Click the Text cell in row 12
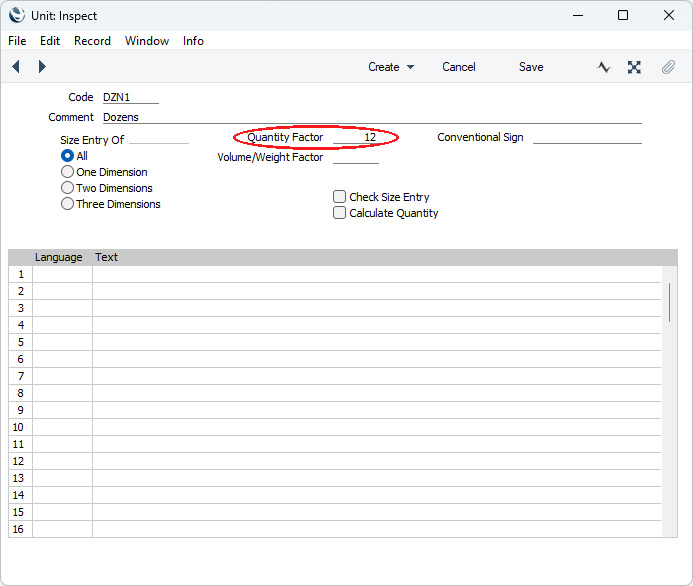This screenshot has width=693, height=586. coord(377,461)
